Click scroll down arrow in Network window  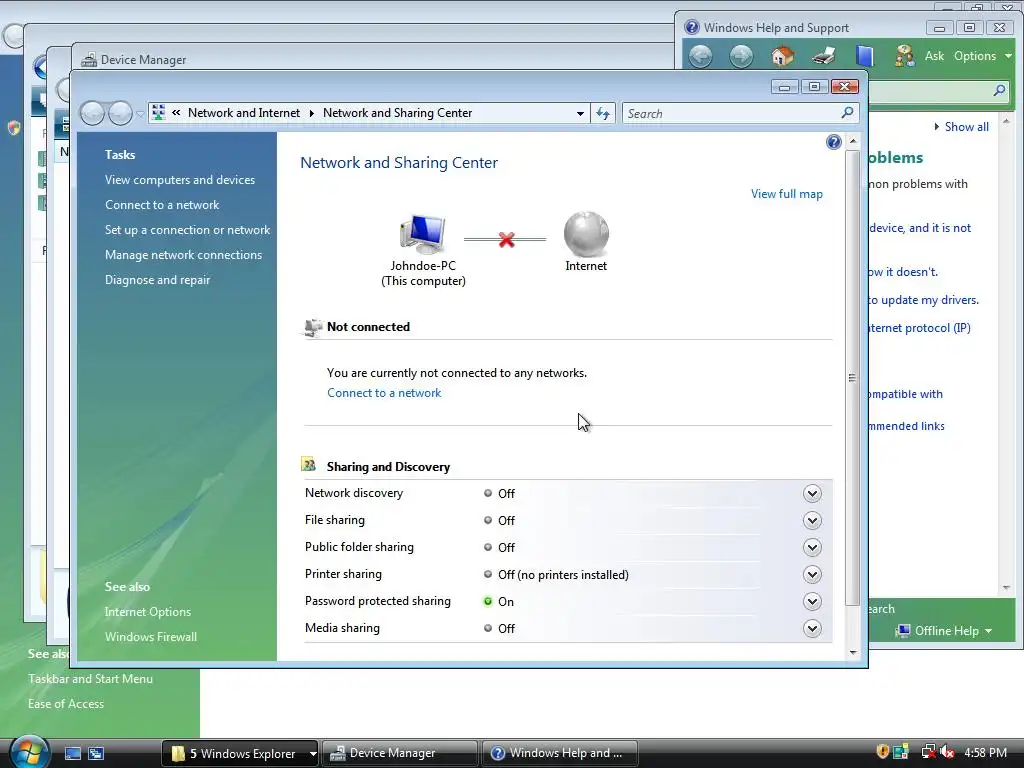852,652
